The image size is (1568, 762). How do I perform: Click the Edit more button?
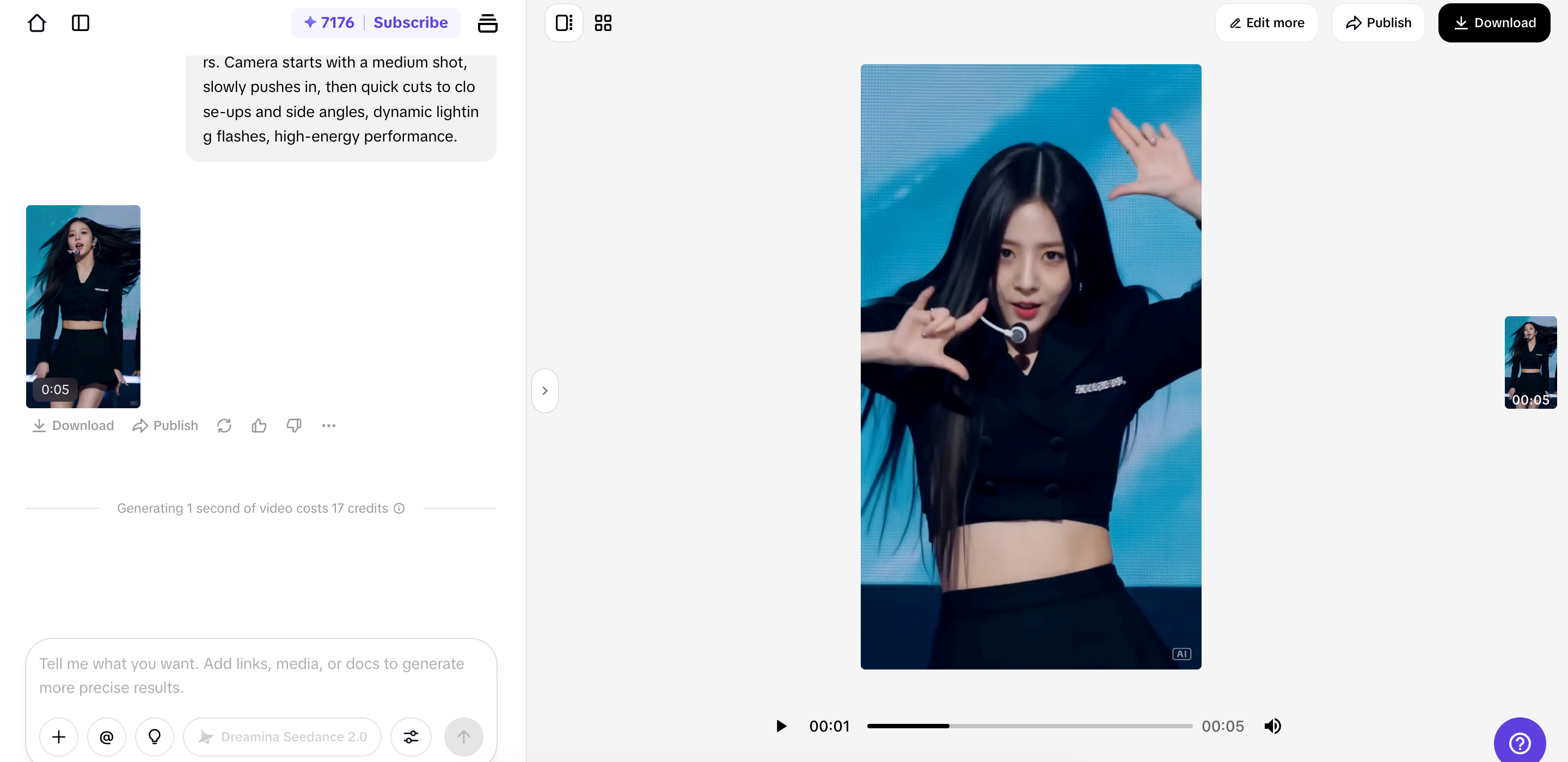pyautogui.click(x=1267, y=23)
